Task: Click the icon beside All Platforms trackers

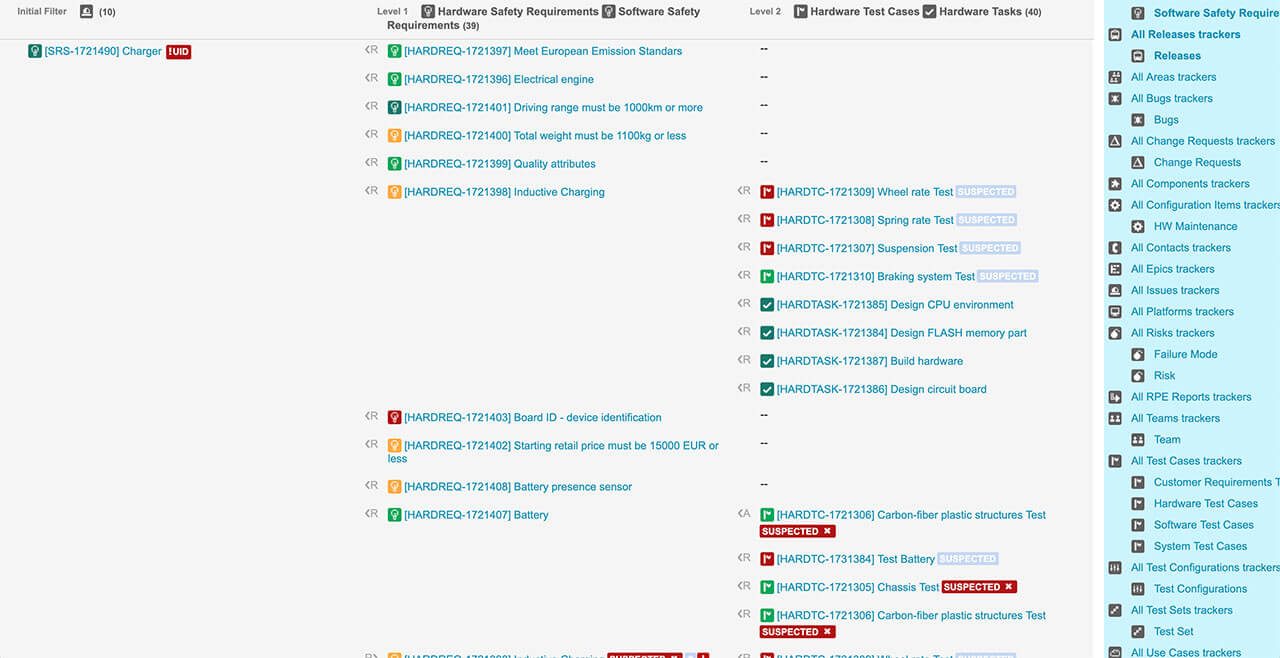Action: pyautogui.click(x=1115, y=312)
